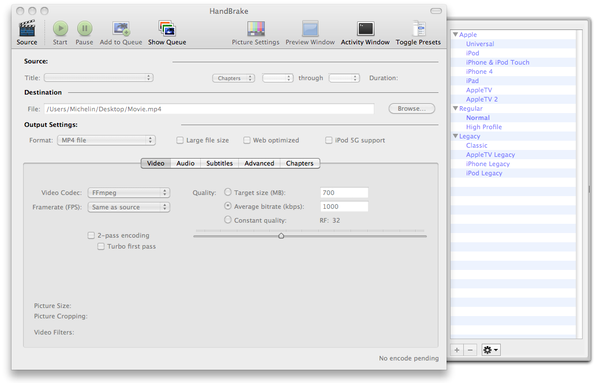Open the Framerate Same as source dropdown

(129, 207)
